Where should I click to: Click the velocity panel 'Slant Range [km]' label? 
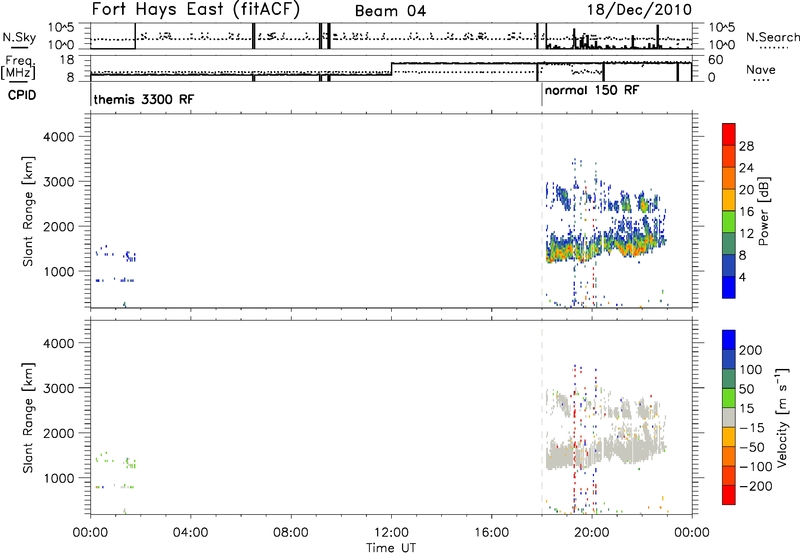pyautogui.click(x=28, y=417)
